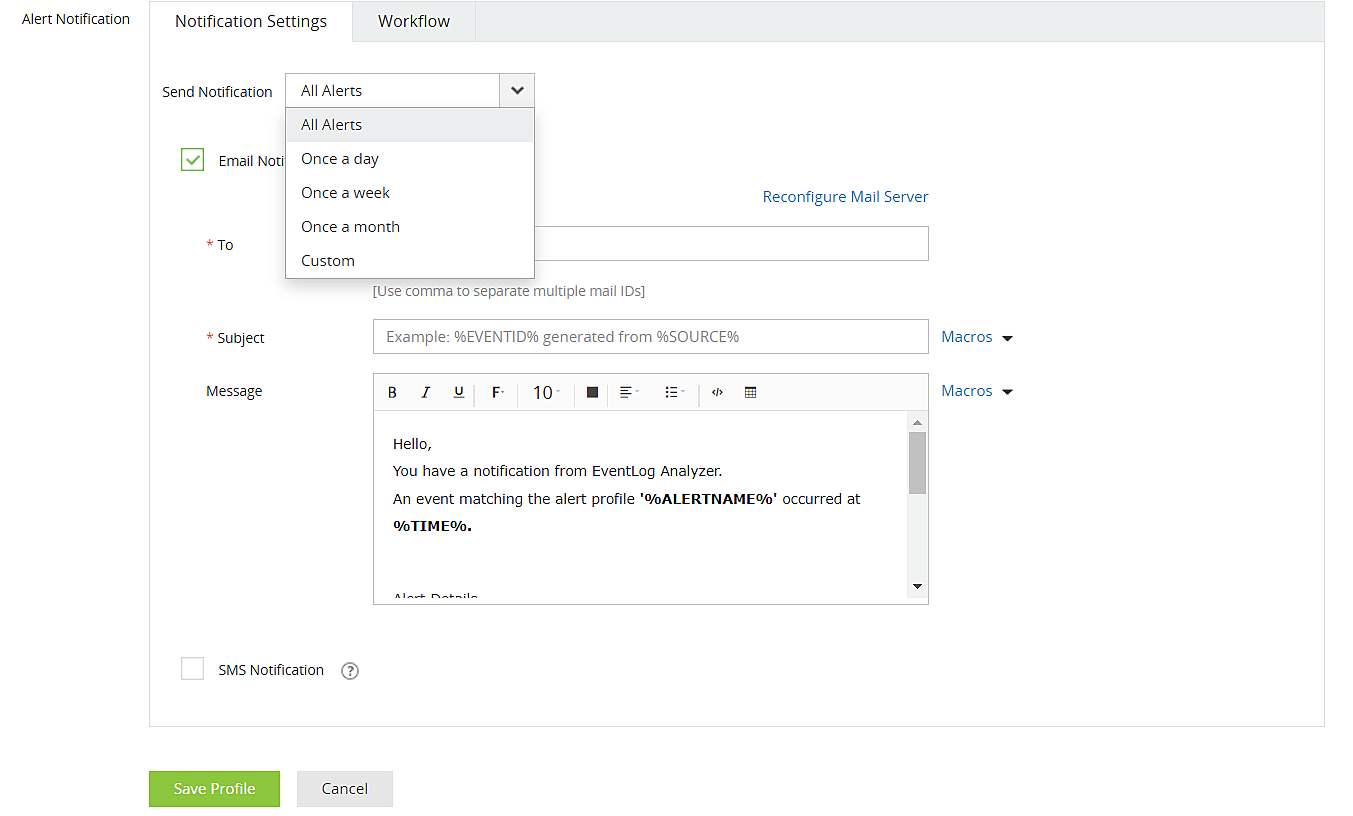Open the Reconfigure Mail Server link
Image resolution: width=1353 pixels, height=816 pixels.
pyautogui.click(x=845, y=196)
